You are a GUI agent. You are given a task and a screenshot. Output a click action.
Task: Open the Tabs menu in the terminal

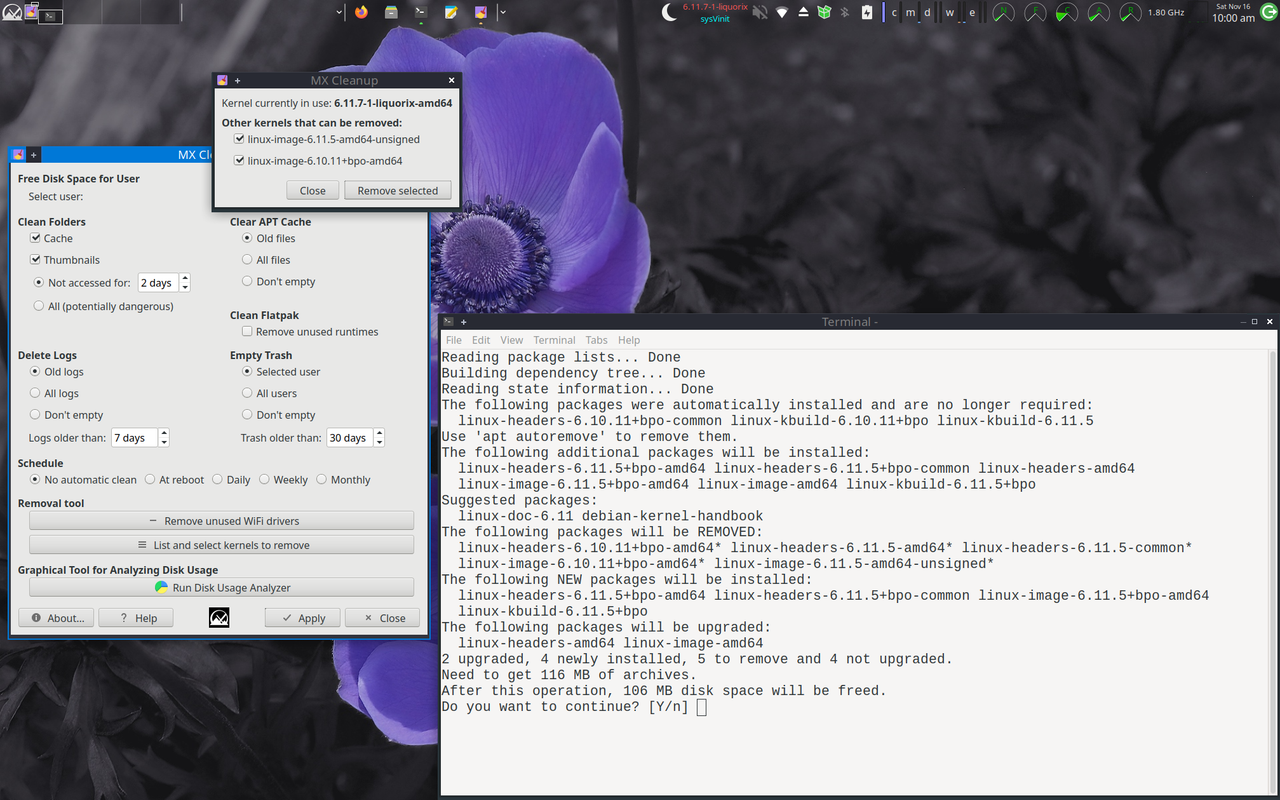(x=596, y=339)
